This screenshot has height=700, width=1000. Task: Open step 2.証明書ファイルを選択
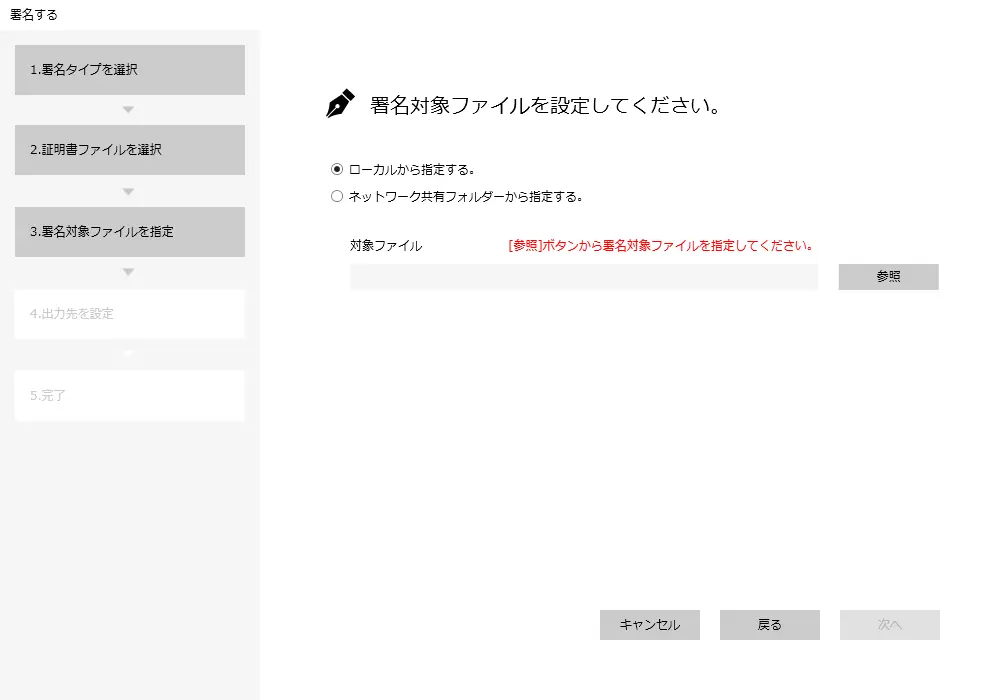tap(129, 150)
